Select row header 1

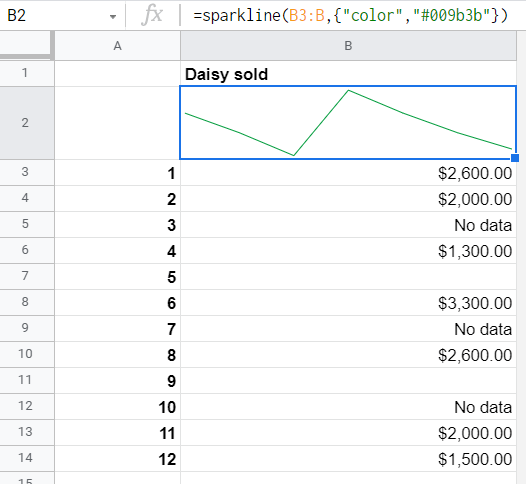(27, 73)
